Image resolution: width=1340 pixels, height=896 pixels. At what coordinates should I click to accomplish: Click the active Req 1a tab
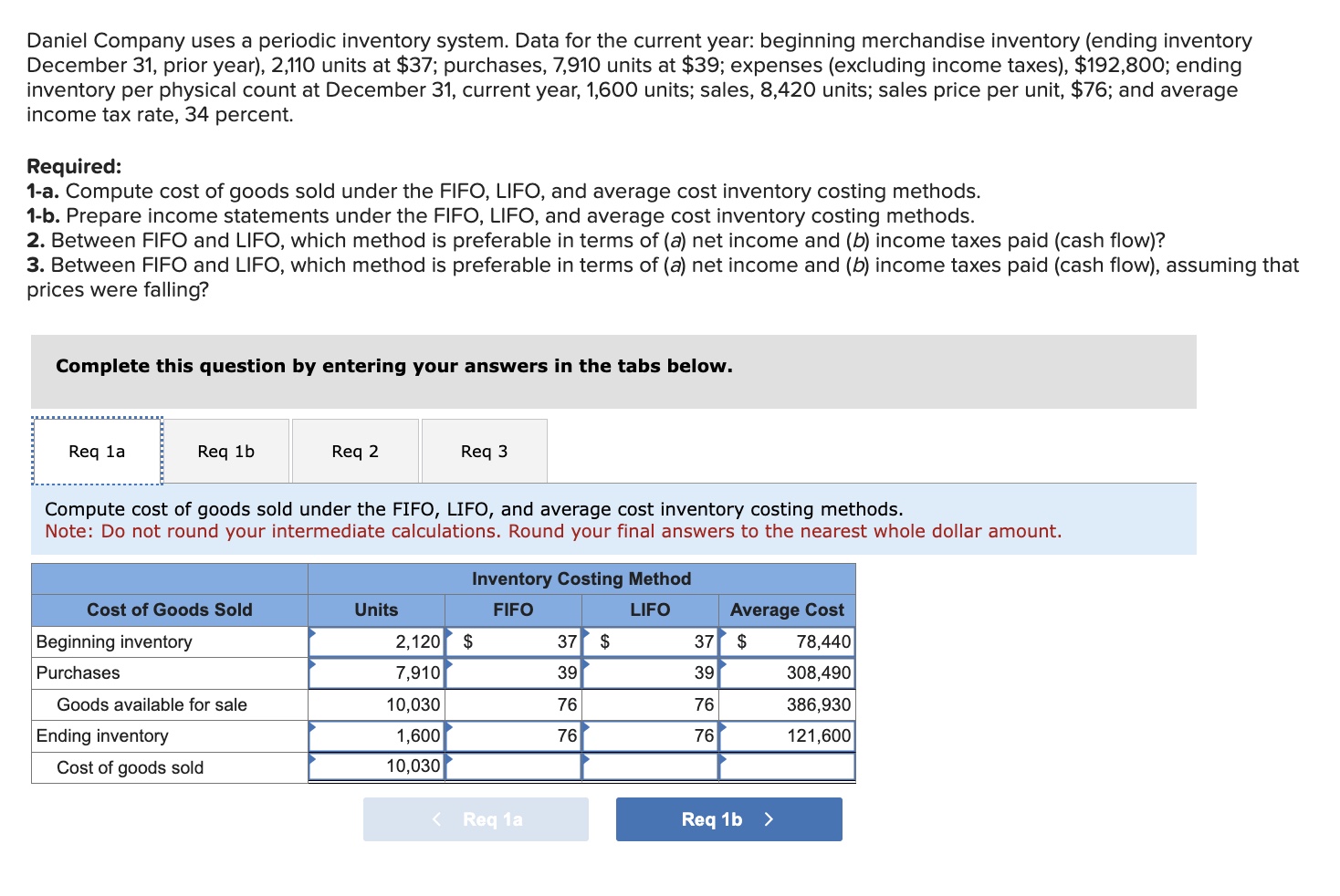96,450
